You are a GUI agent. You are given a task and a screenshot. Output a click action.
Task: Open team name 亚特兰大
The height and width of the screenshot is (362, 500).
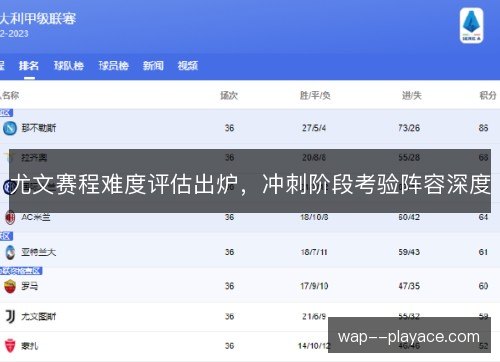[38, 252]
